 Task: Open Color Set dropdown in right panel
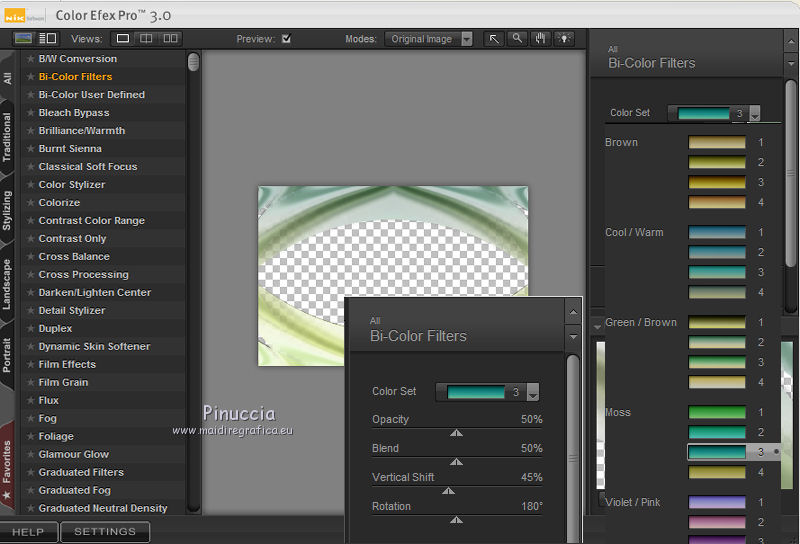755,114
